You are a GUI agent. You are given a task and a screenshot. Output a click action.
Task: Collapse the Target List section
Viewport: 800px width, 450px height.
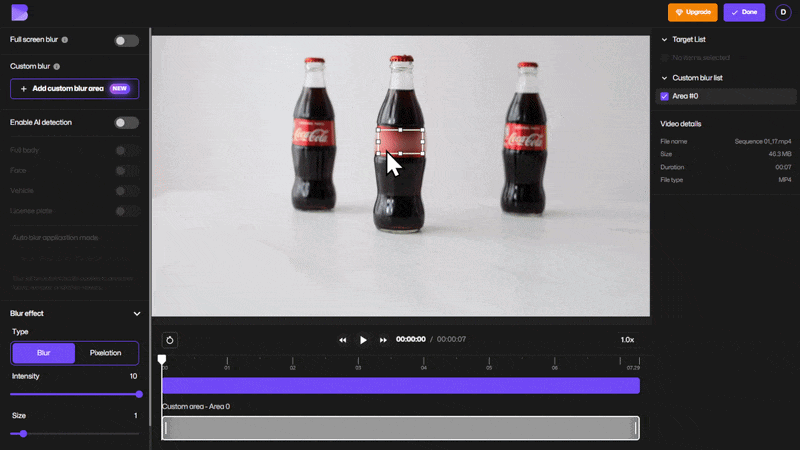[x=664, y=39]
